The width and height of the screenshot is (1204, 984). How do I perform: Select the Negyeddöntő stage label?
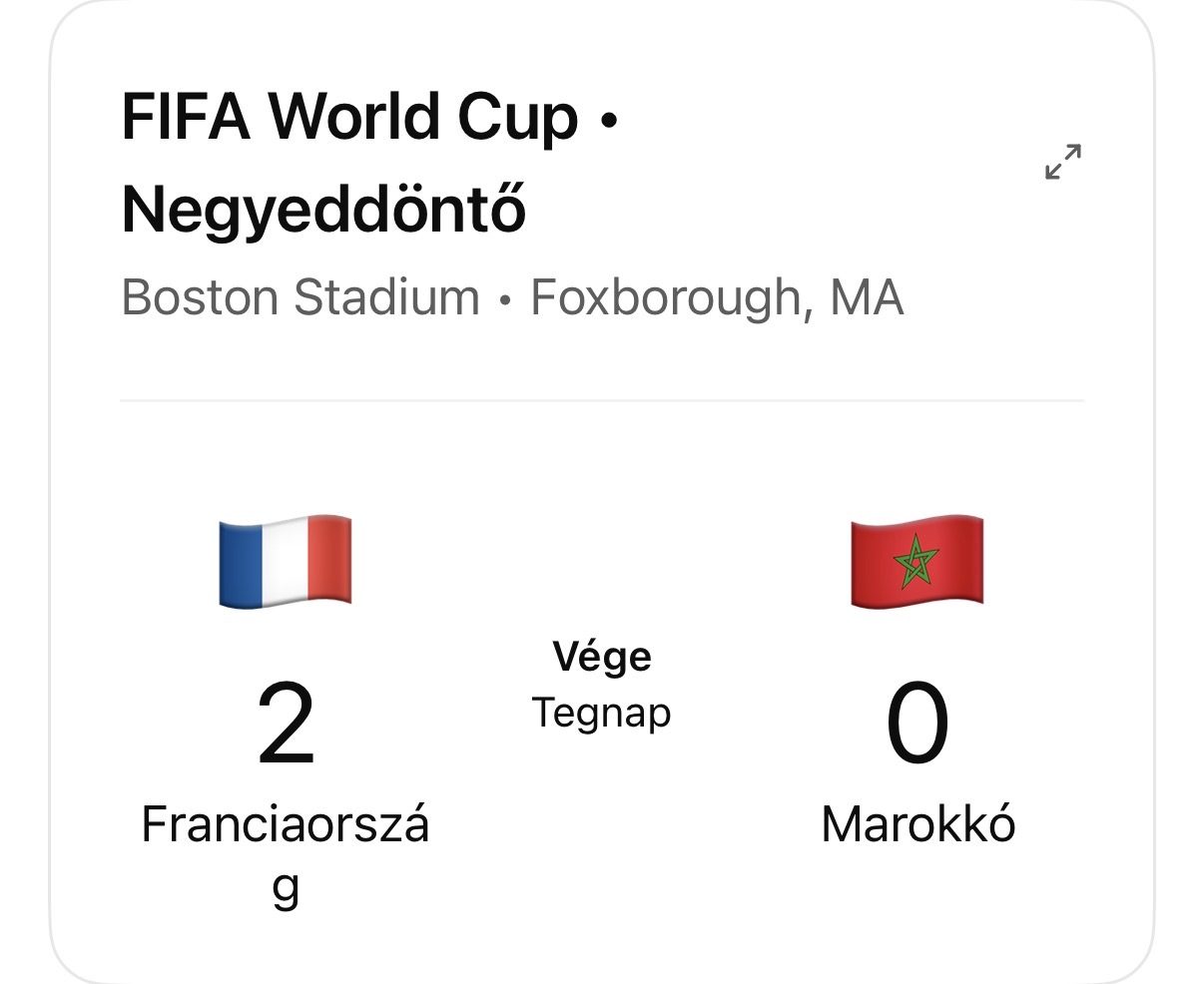click(x=323, y=209)
